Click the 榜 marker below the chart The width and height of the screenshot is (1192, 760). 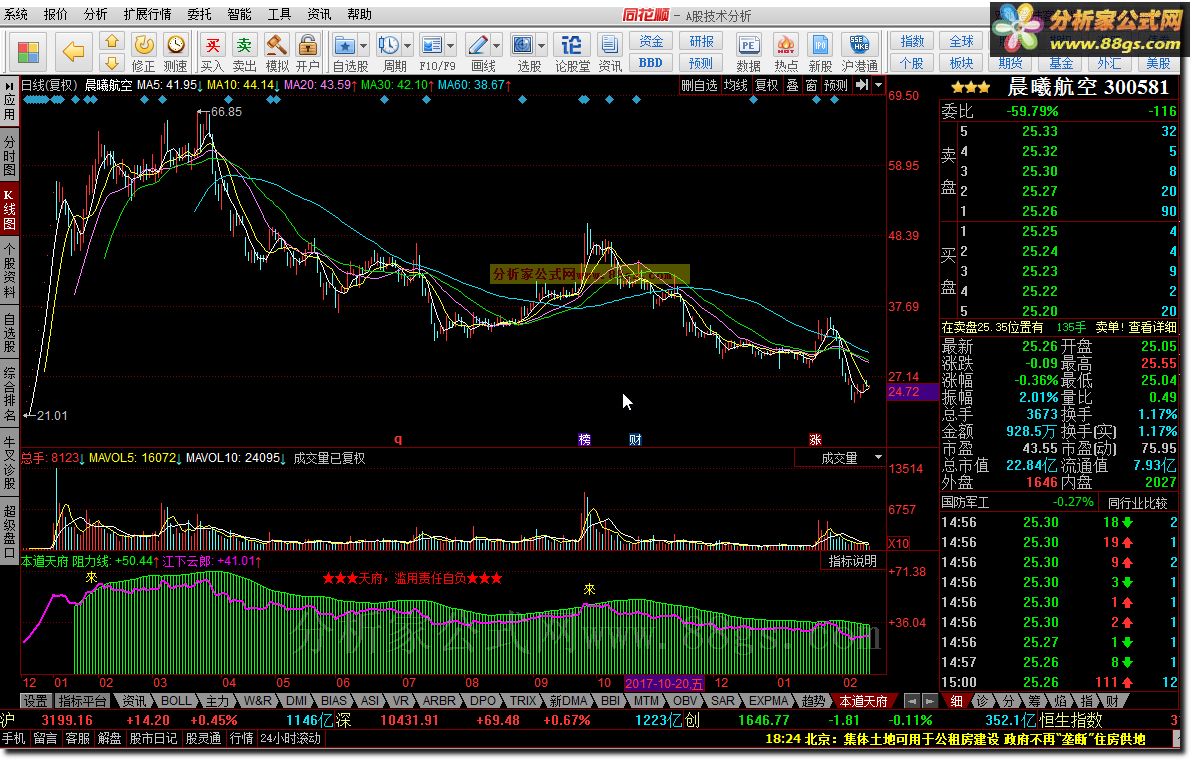coord(584,439)
